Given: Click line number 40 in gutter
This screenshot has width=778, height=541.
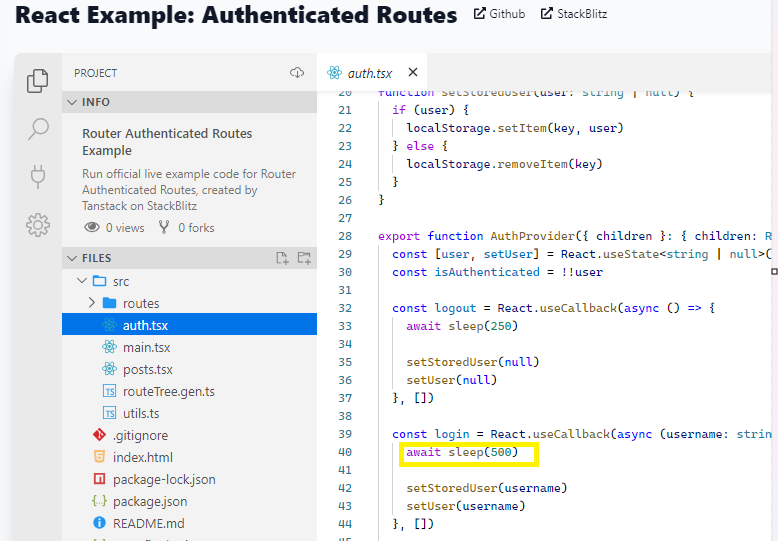Looking at the screenshot, I should [345, 452].
